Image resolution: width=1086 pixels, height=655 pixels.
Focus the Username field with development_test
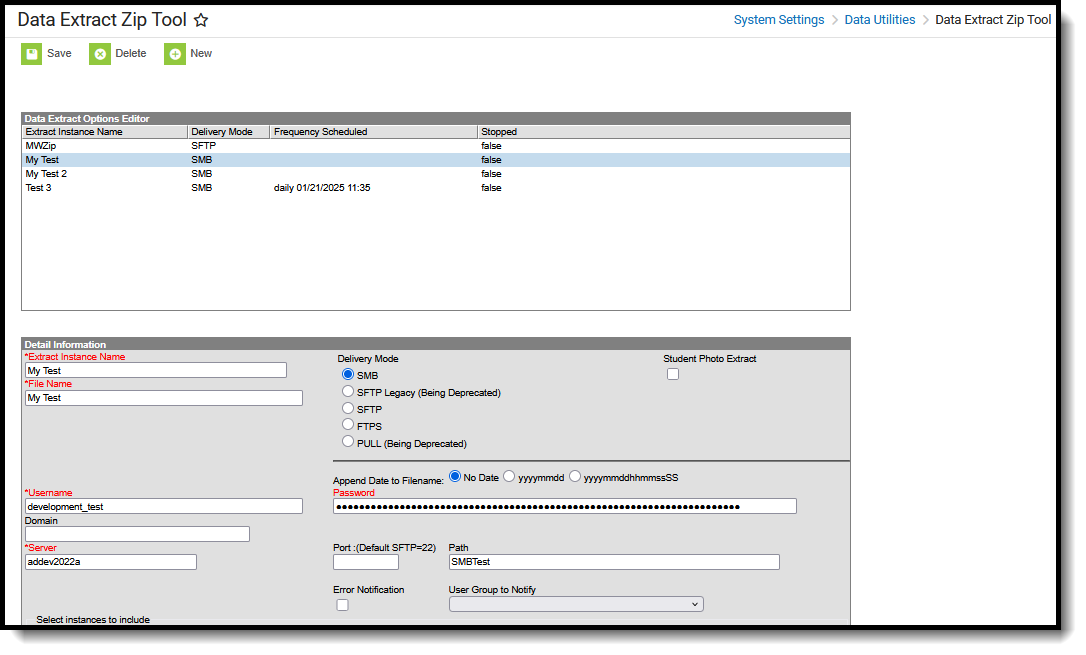point(163,506)
